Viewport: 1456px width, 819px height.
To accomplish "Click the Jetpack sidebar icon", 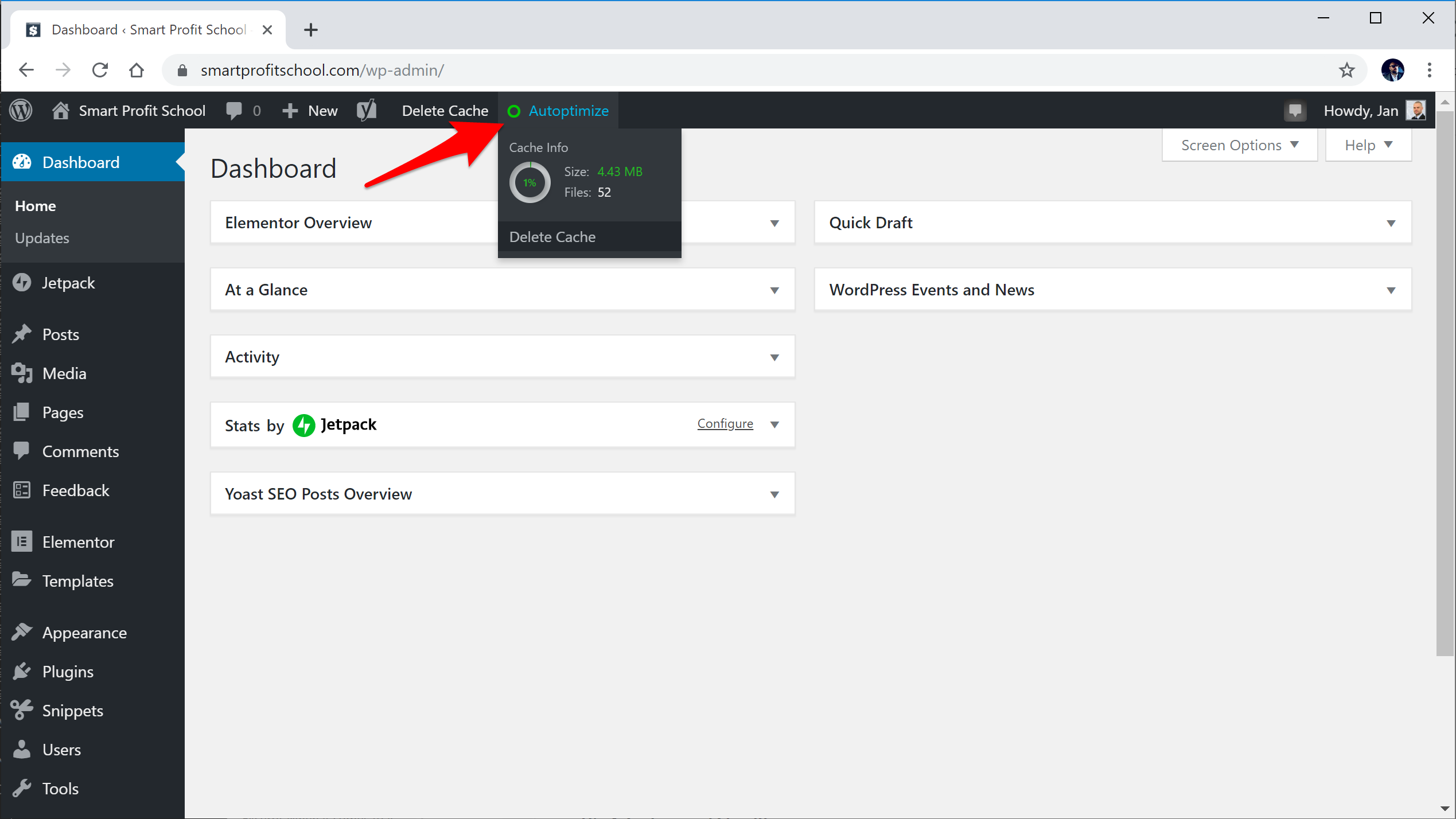I will (x=22, y=282).
